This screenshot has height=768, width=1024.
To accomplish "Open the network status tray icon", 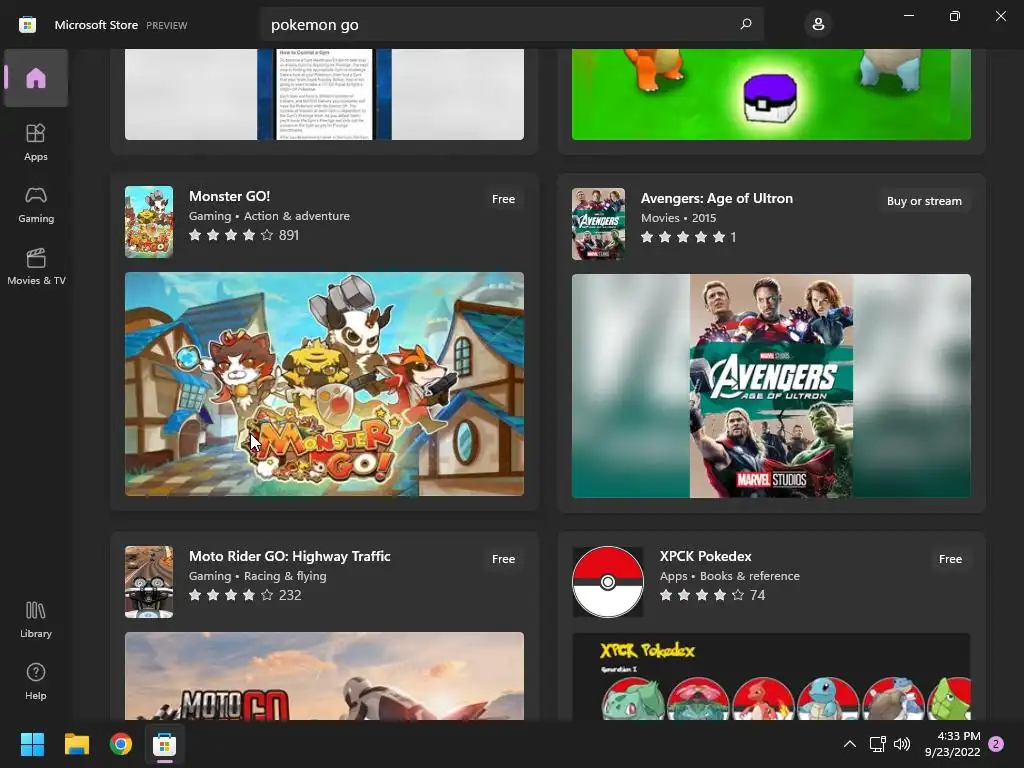I will coord(877,744).
